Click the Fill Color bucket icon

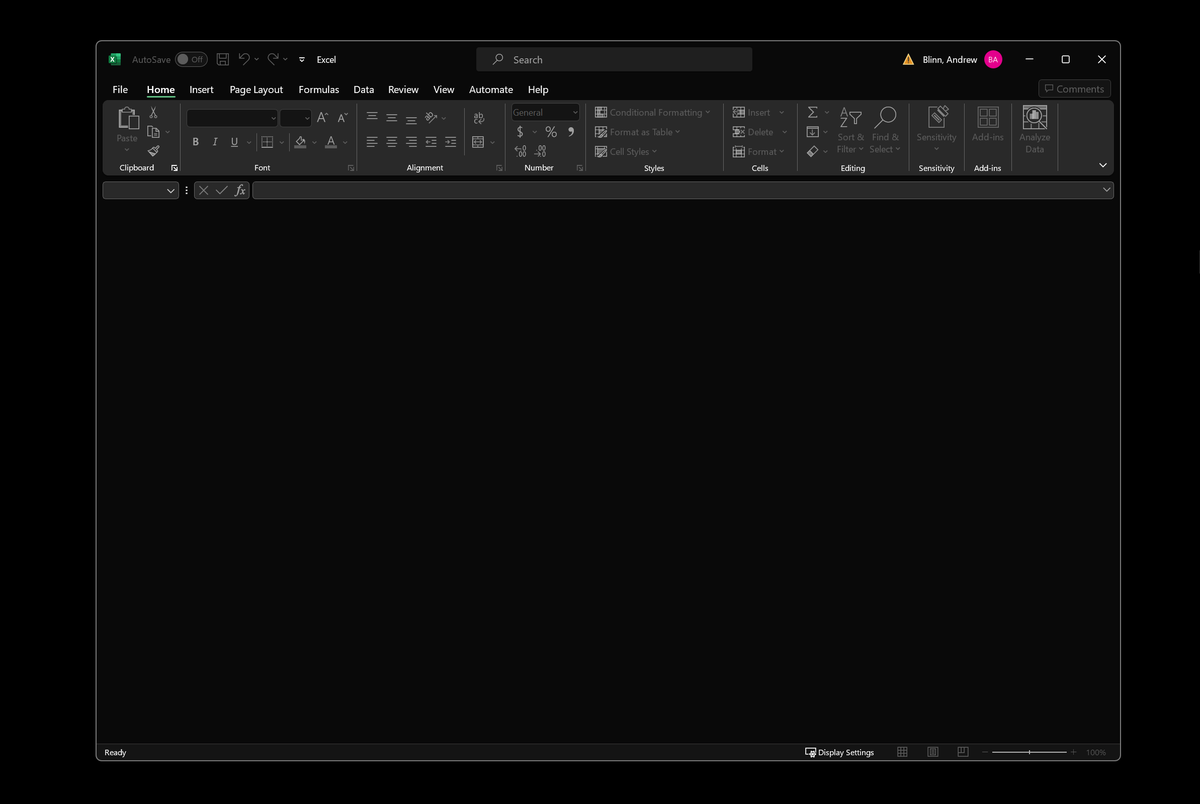(300, 142)
